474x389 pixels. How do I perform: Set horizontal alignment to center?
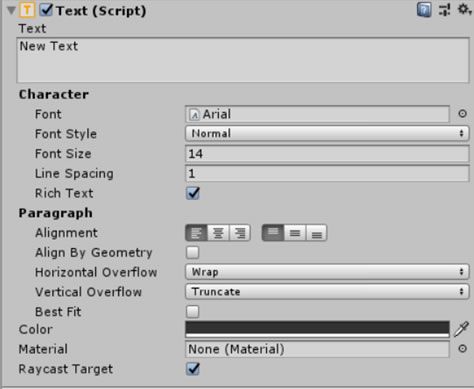click(x=218, y=233)
